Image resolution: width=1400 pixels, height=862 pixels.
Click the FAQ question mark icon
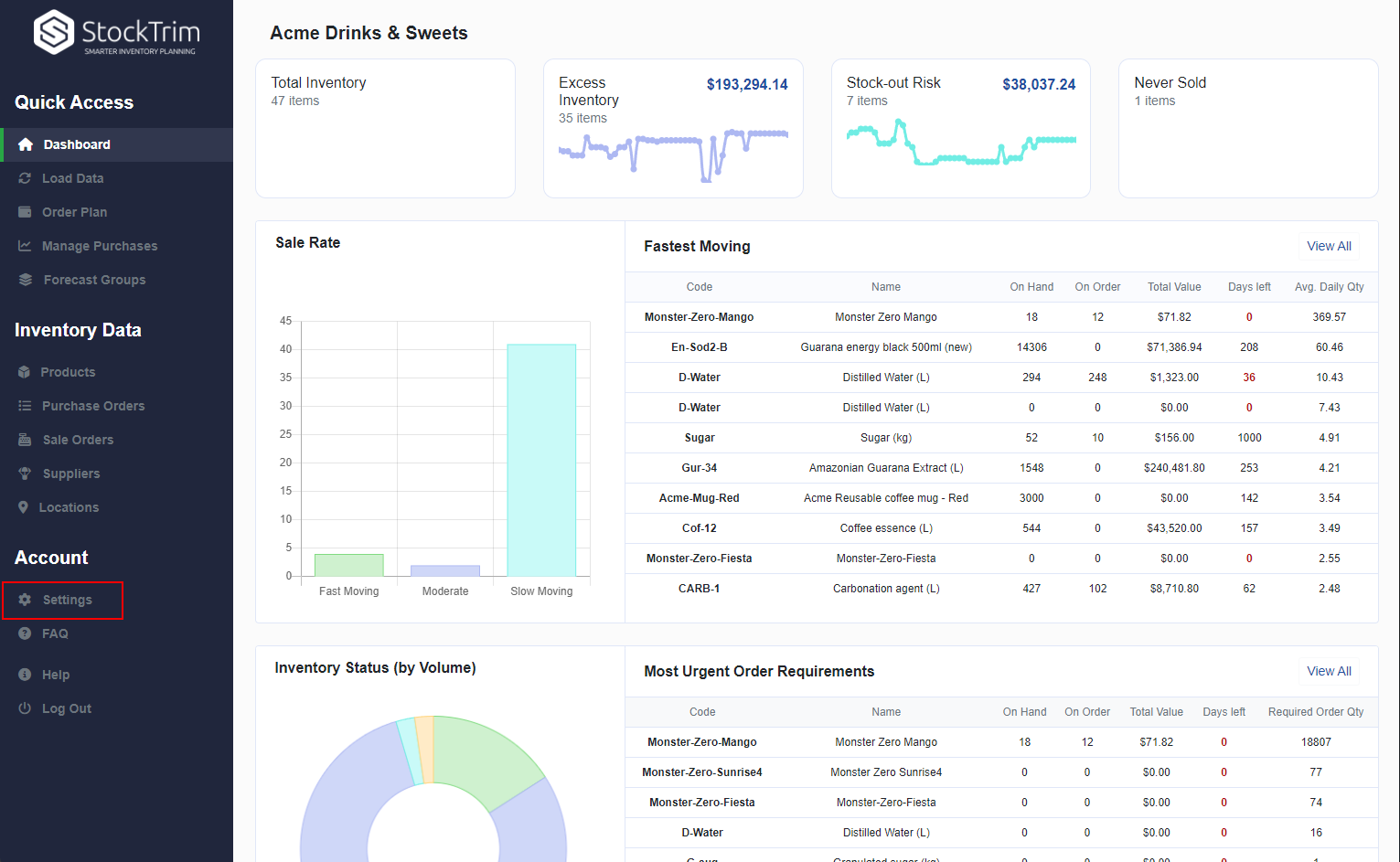coord(26,633)
